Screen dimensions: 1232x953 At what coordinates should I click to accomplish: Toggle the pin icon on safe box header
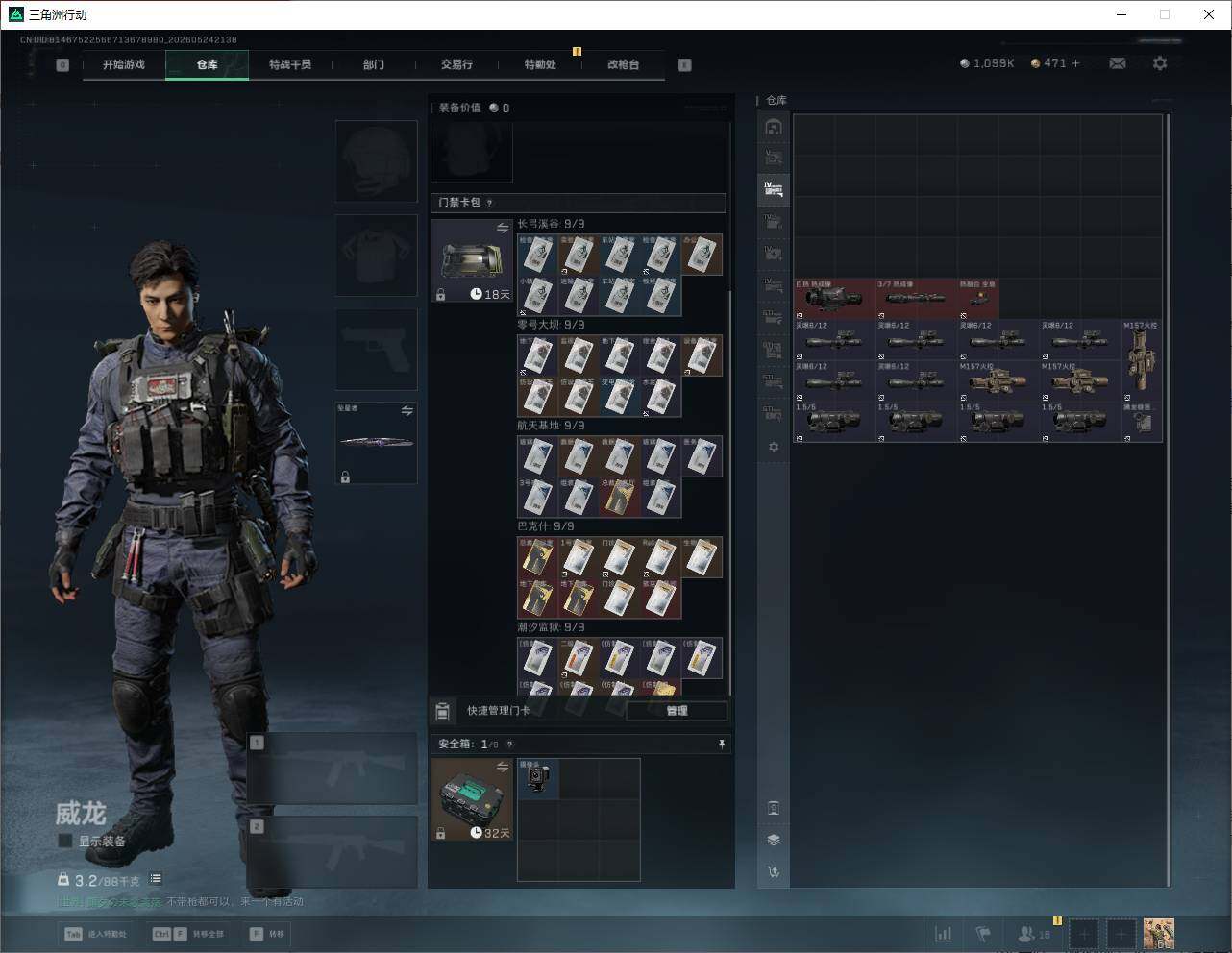tap(721, 745)
